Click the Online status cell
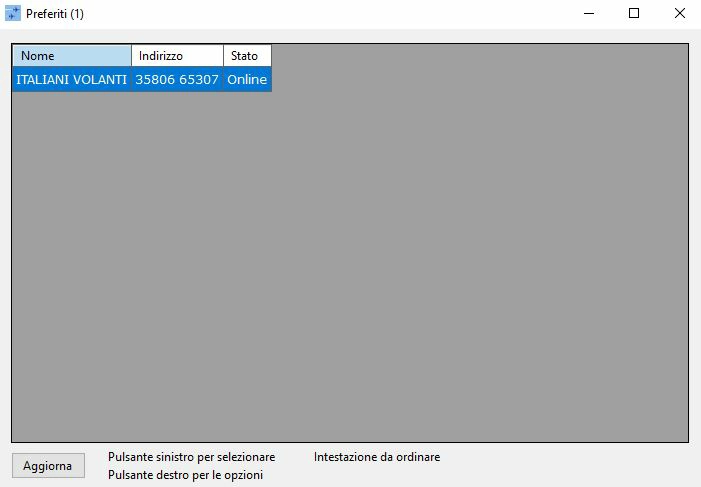 (247, 79)
